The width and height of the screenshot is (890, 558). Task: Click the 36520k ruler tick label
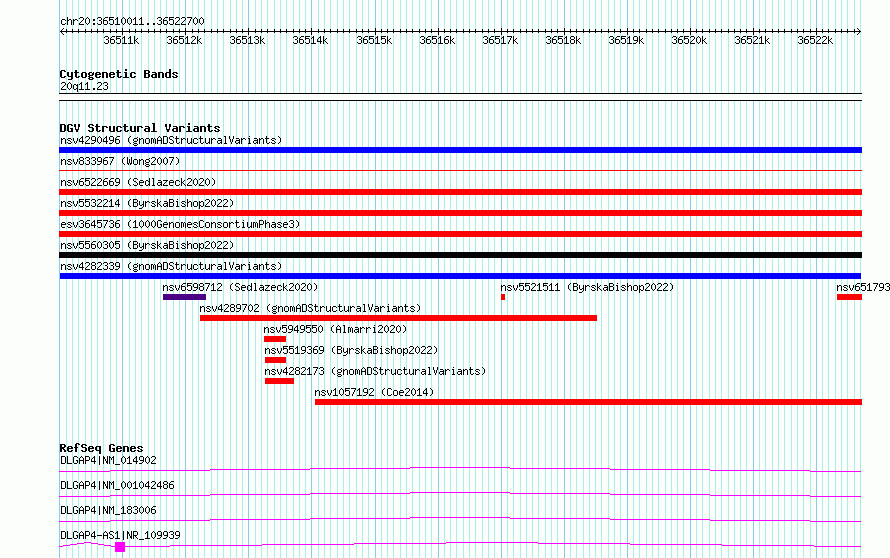(689, 40)
